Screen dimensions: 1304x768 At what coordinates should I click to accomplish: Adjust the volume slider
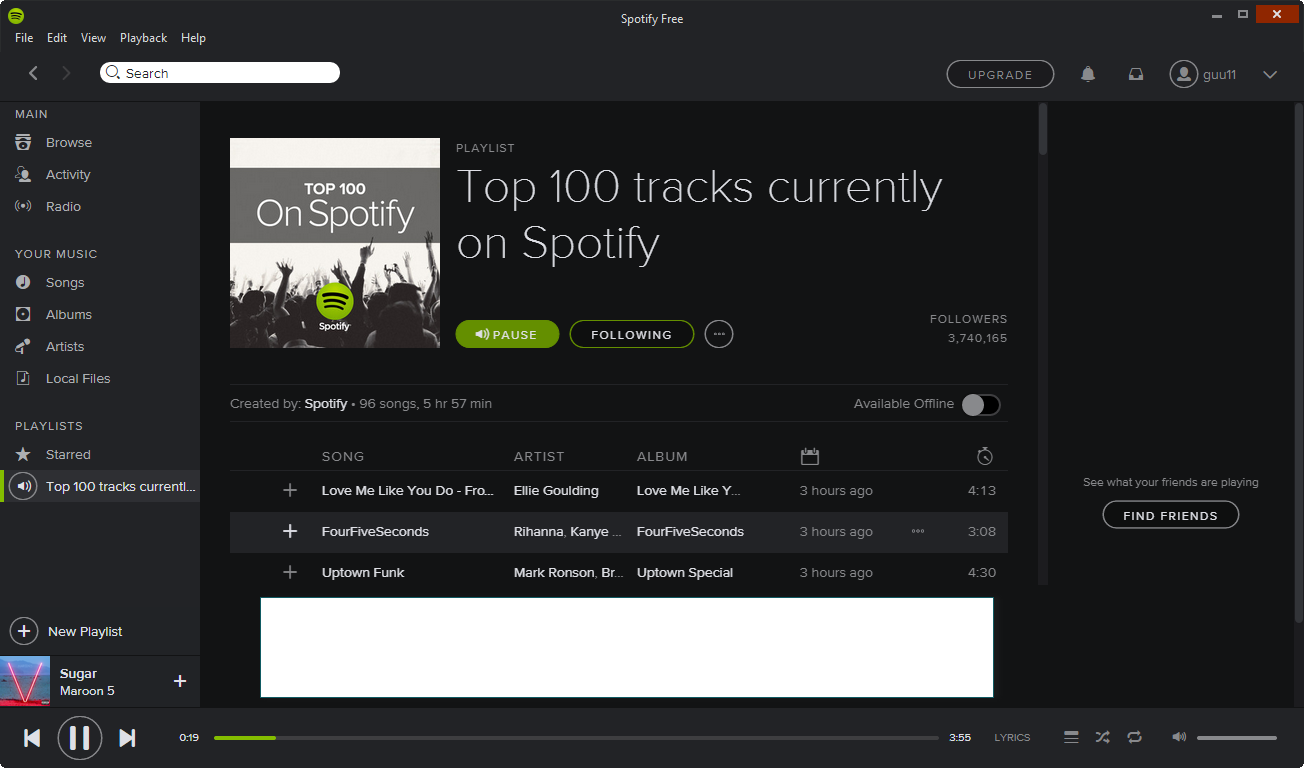pos(1237,738)
